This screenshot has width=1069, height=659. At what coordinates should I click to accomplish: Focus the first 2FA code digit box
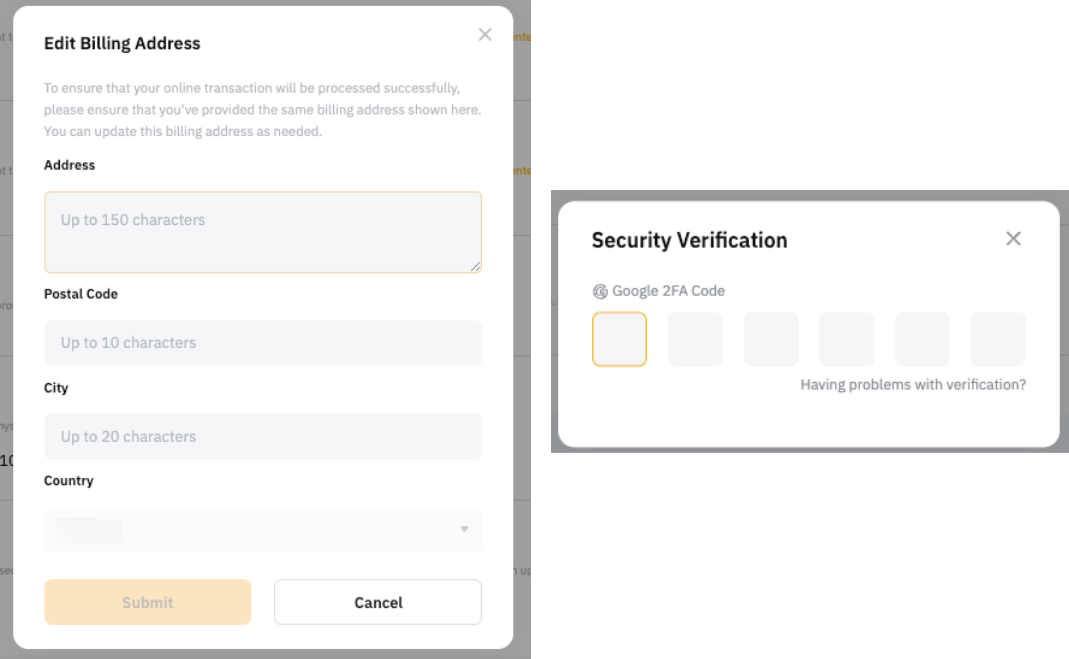619,339
